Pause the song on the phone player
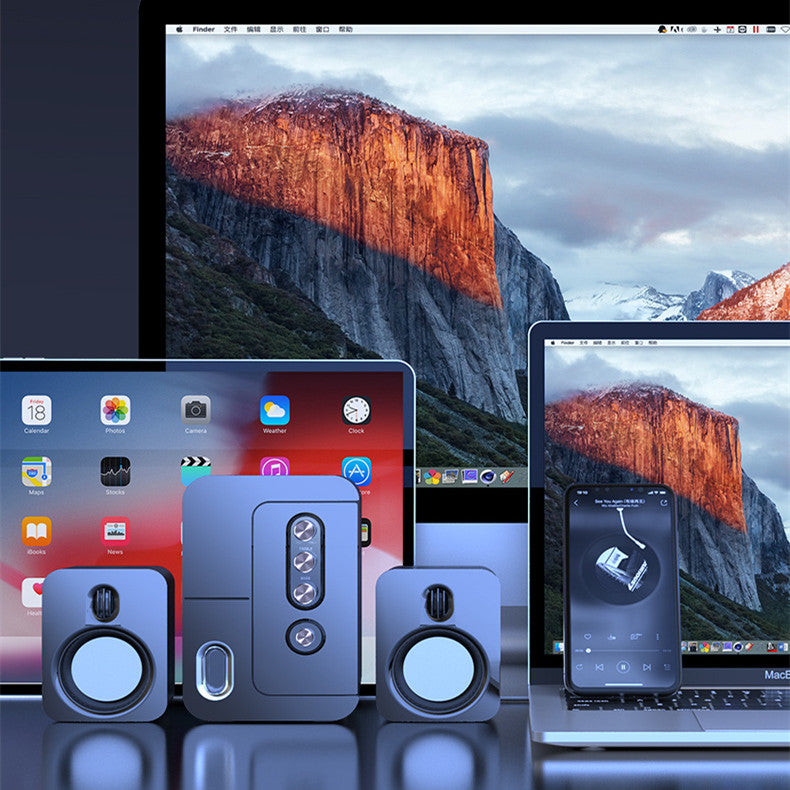Viewport: 790px width, 790px height. [x=623, y=666]
